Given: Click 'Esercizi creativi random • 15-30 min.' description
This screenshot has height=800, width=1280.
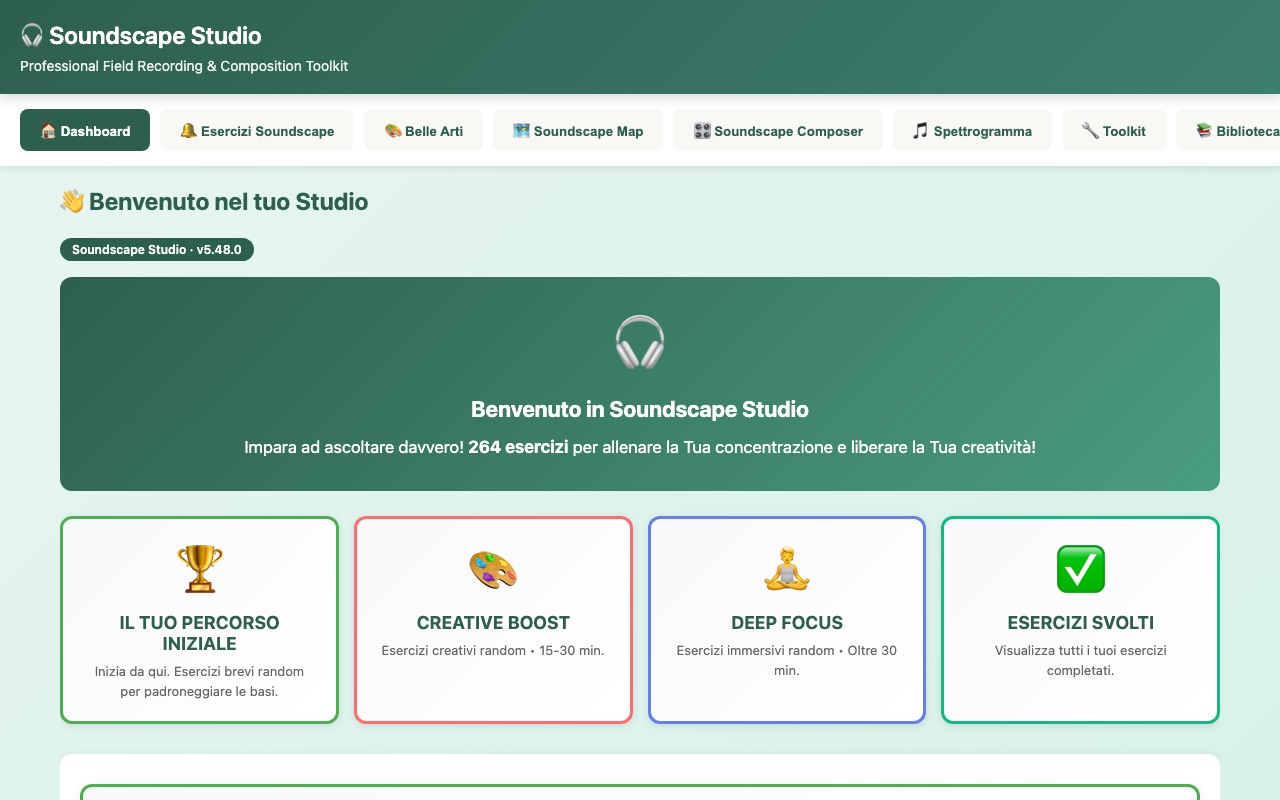Looking at the screenshot, I should tap(493, 650).
